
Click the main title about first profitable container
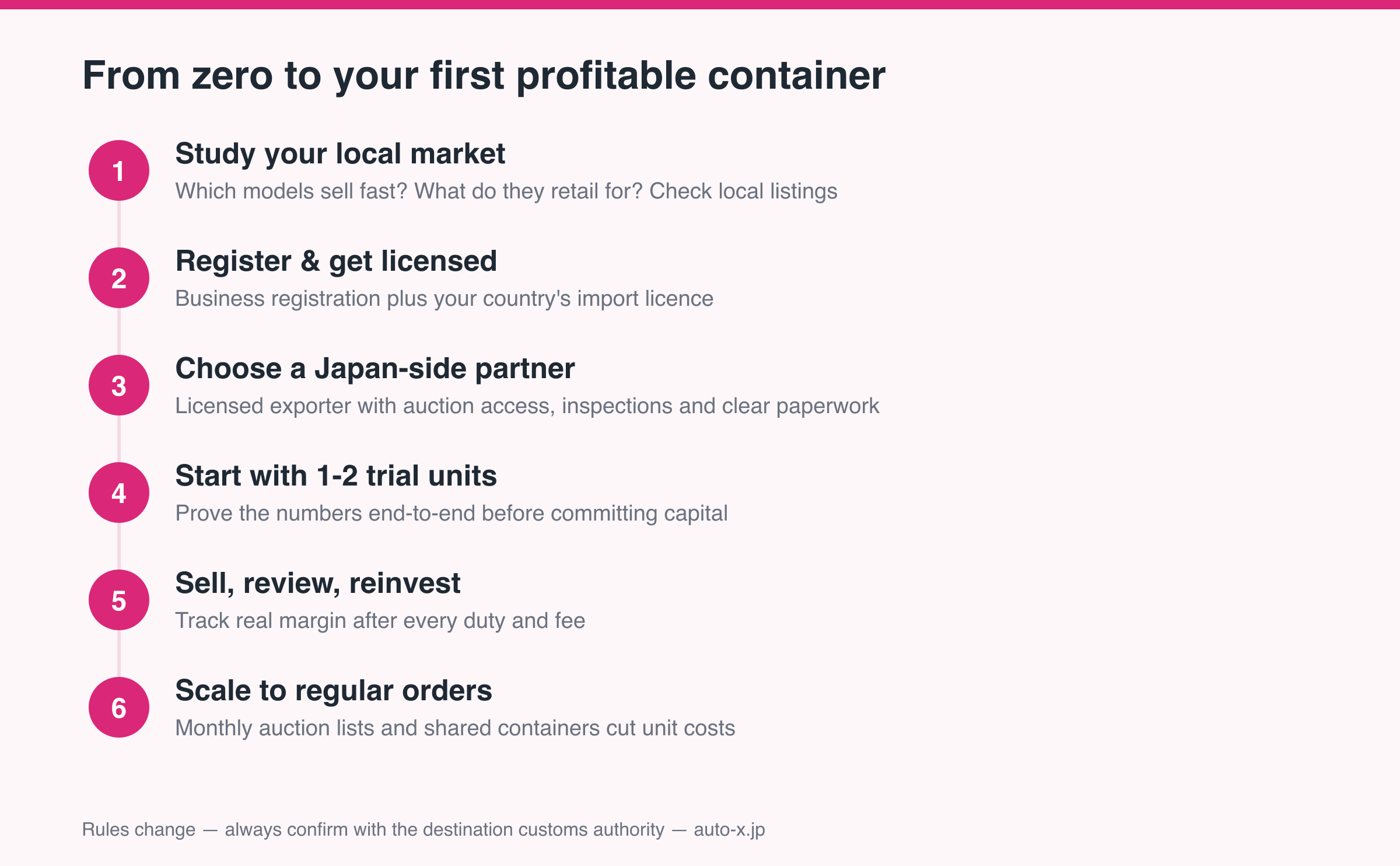pos(484,76)
